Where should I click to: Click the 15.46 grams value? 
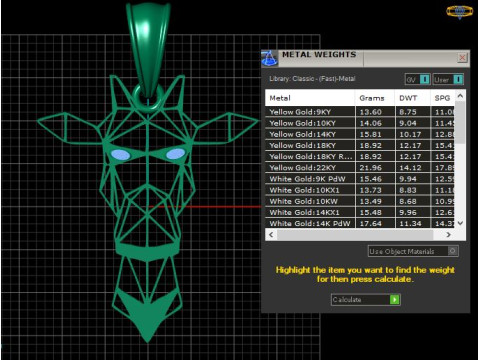click(371, 179)
